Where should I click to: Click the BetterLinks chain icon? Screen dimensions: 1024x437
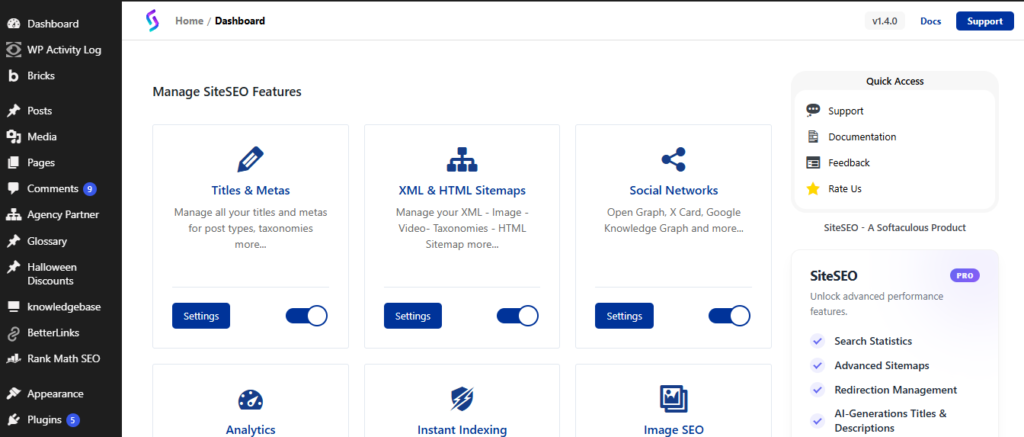click(x=13, y=333)
